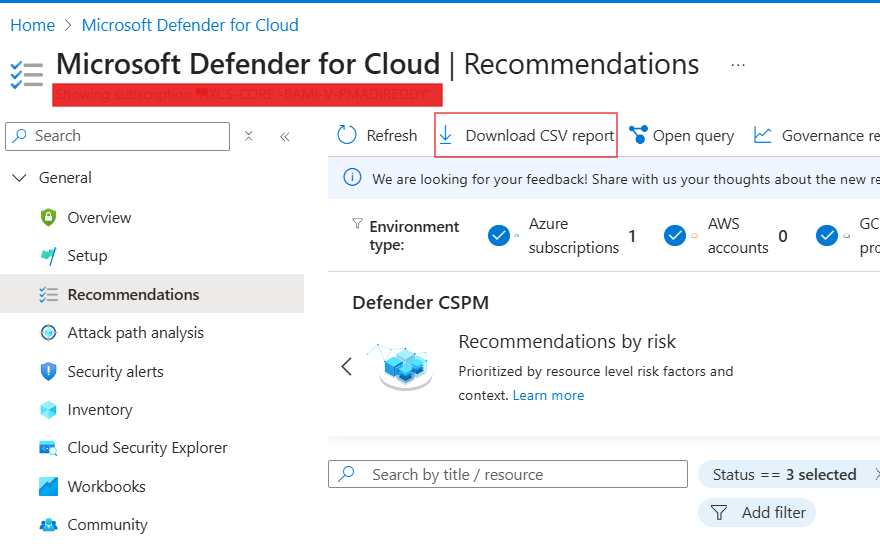Toggle the Azure subscriptions check filter
Viewport: 880px width, 549px height.
click(x=498, y=236)
